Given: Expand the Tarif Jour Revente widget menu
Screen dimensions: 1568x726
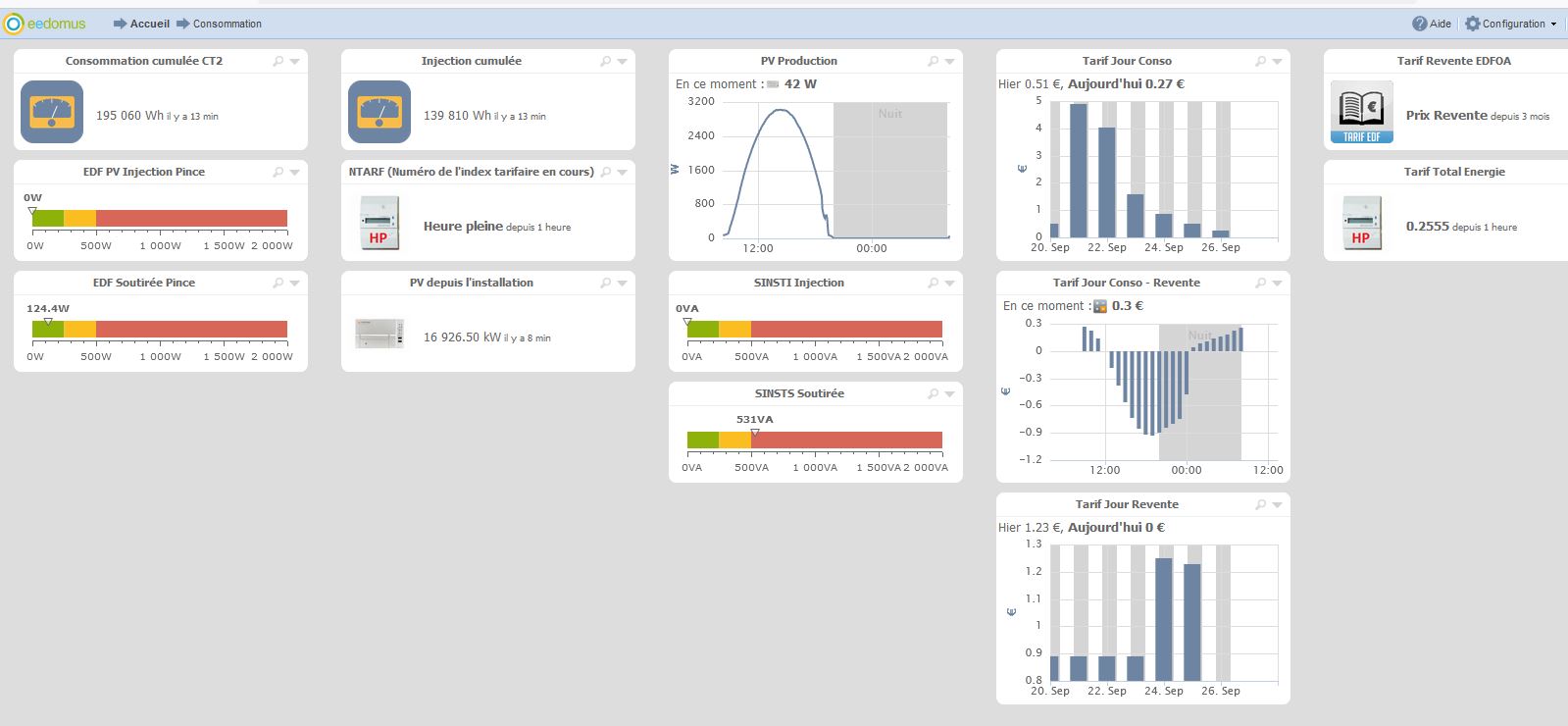Looking at the screenshot, I should 1277,505.
